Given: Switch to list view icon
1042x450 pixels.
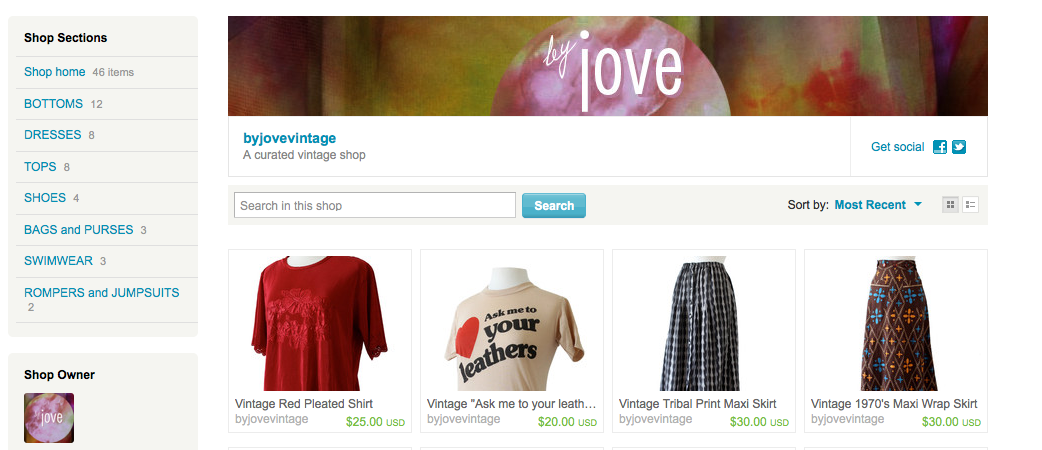Looking at the screenshot, I should [970, 205].
